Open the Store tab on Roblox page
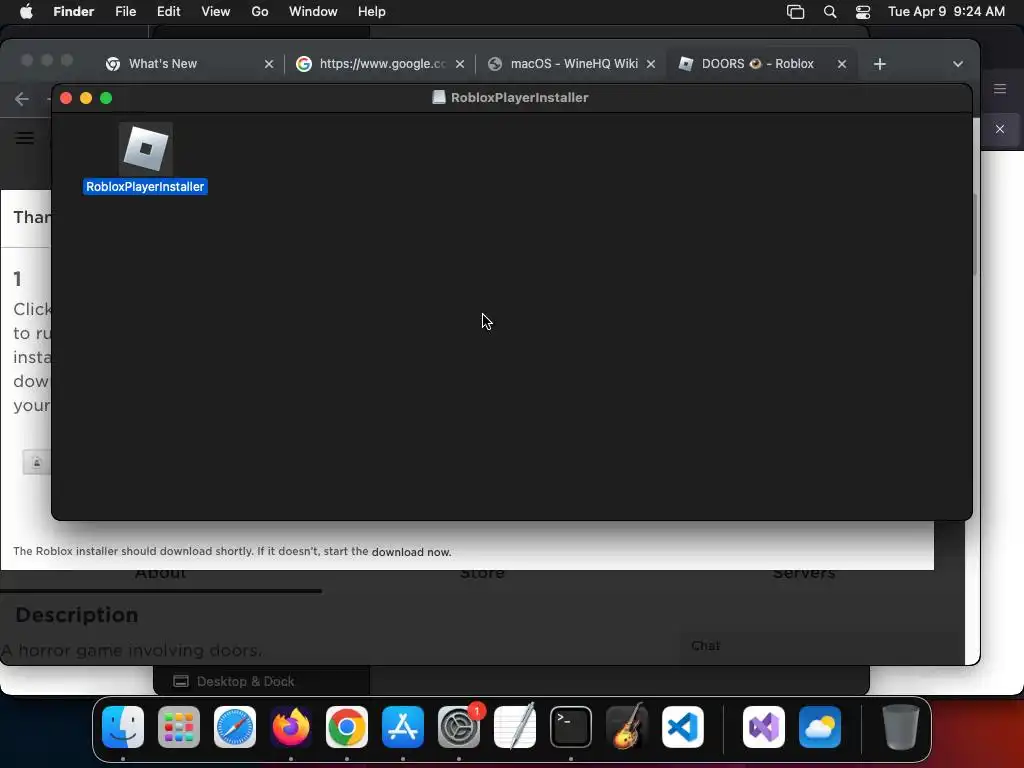 (482, 573)
